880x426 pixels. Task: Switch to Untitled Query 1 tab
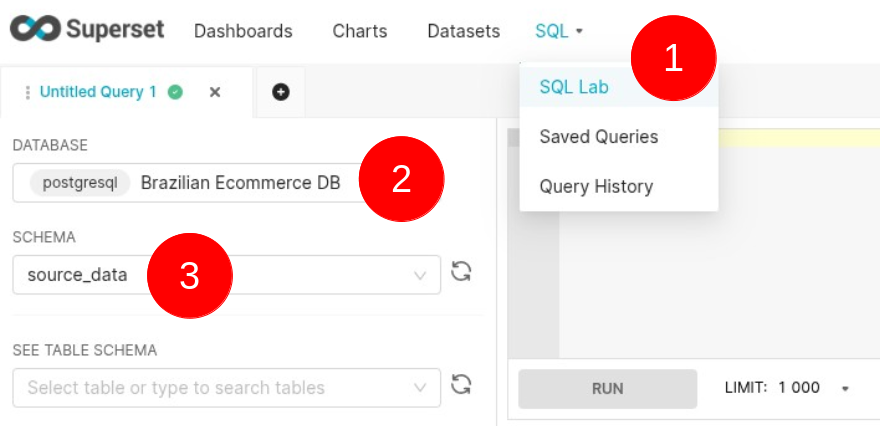tap(98, 92)
